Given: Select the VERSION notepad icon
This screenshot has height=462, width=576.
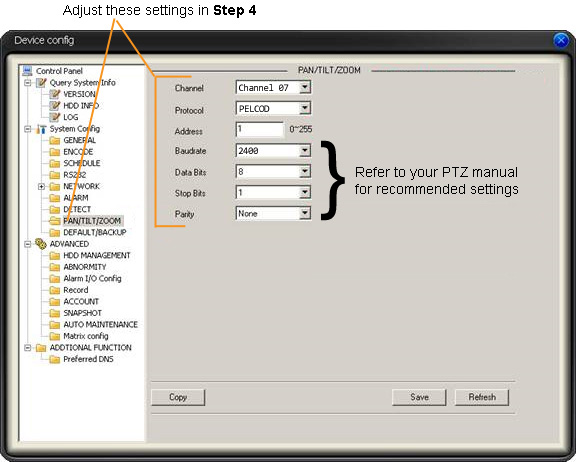Looking at the screenshot, I should [x=55, y=94].
